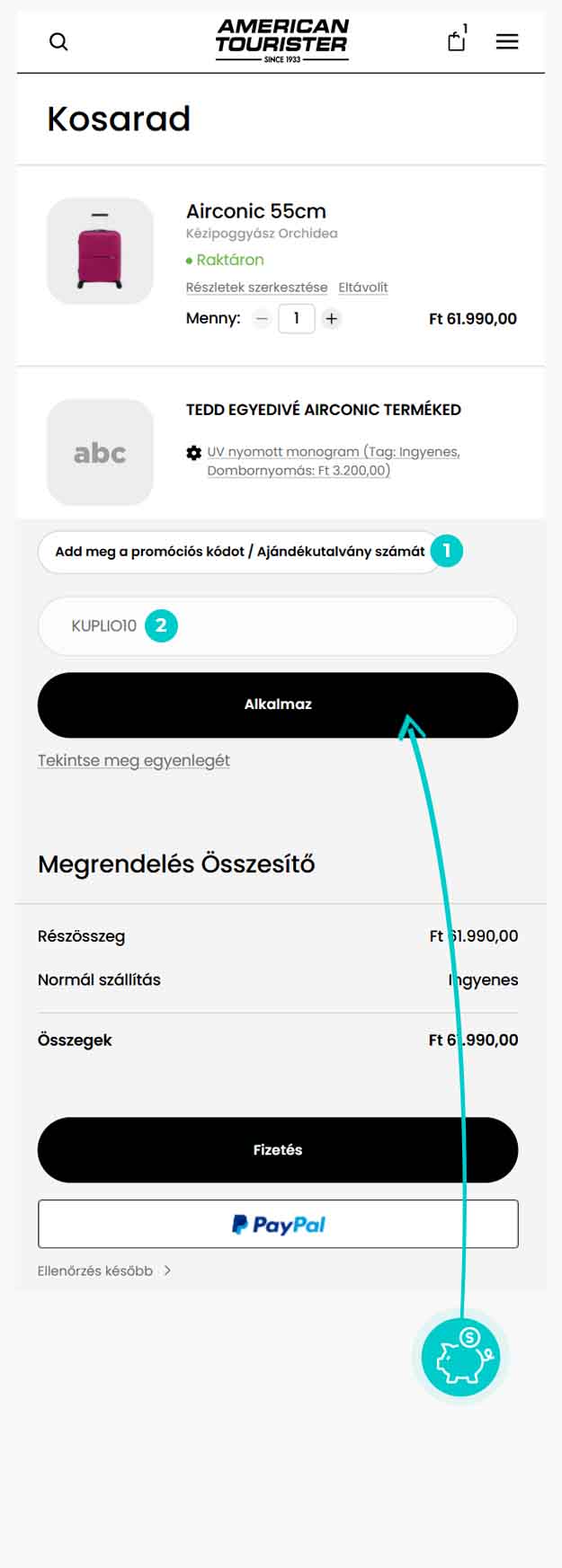
Task: Go to American Tourister logo homepage
Action: (281, 40)
